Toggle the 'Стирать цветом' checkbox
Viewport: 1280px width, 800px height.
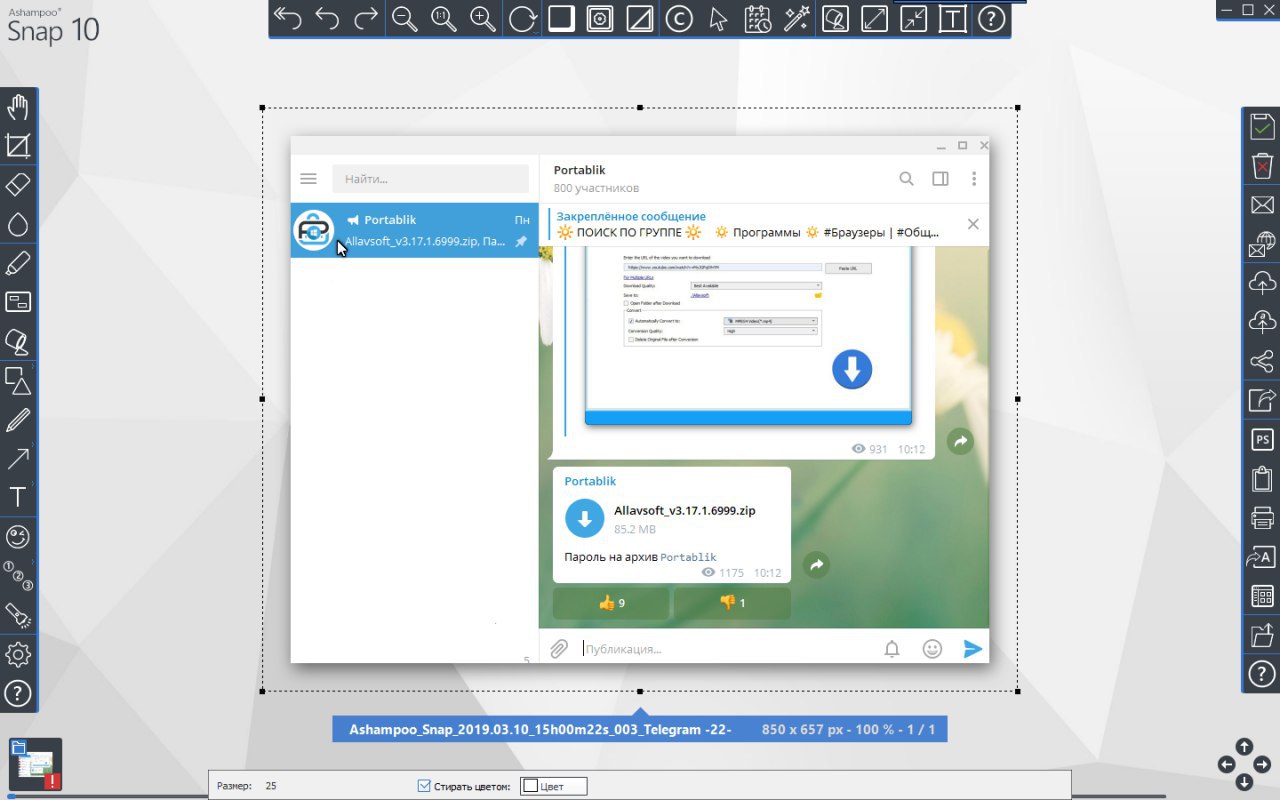(x=424, y=786)
